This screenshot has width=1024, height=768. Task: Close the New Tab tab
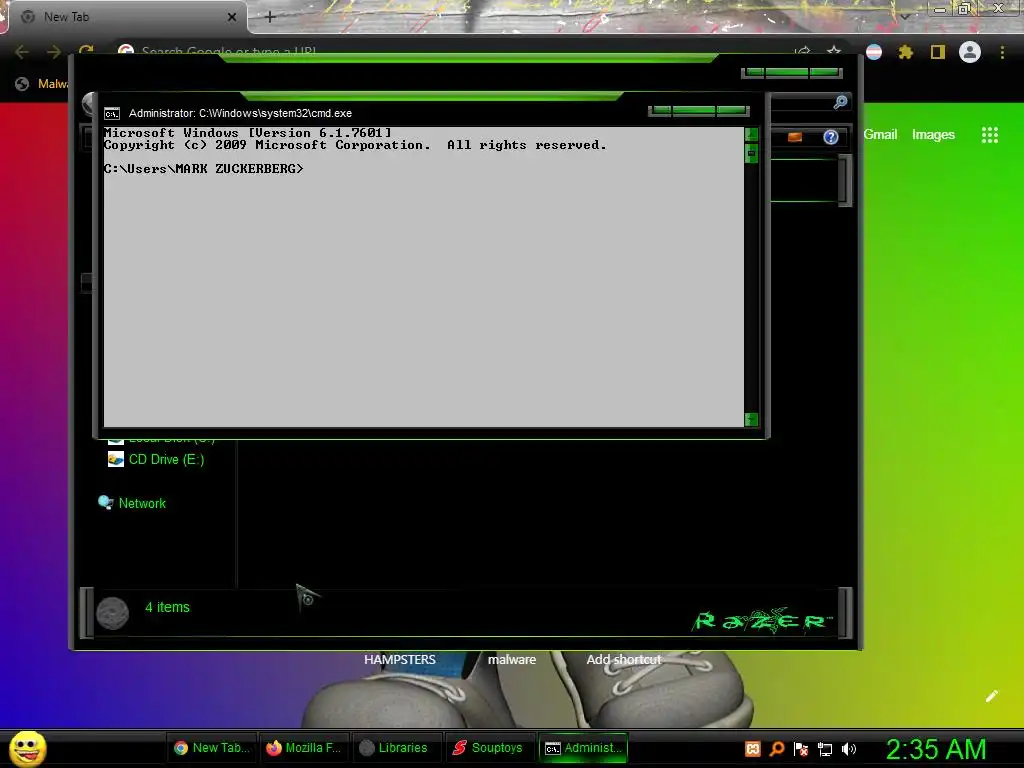pyautogui.click(x=232, y=17)
